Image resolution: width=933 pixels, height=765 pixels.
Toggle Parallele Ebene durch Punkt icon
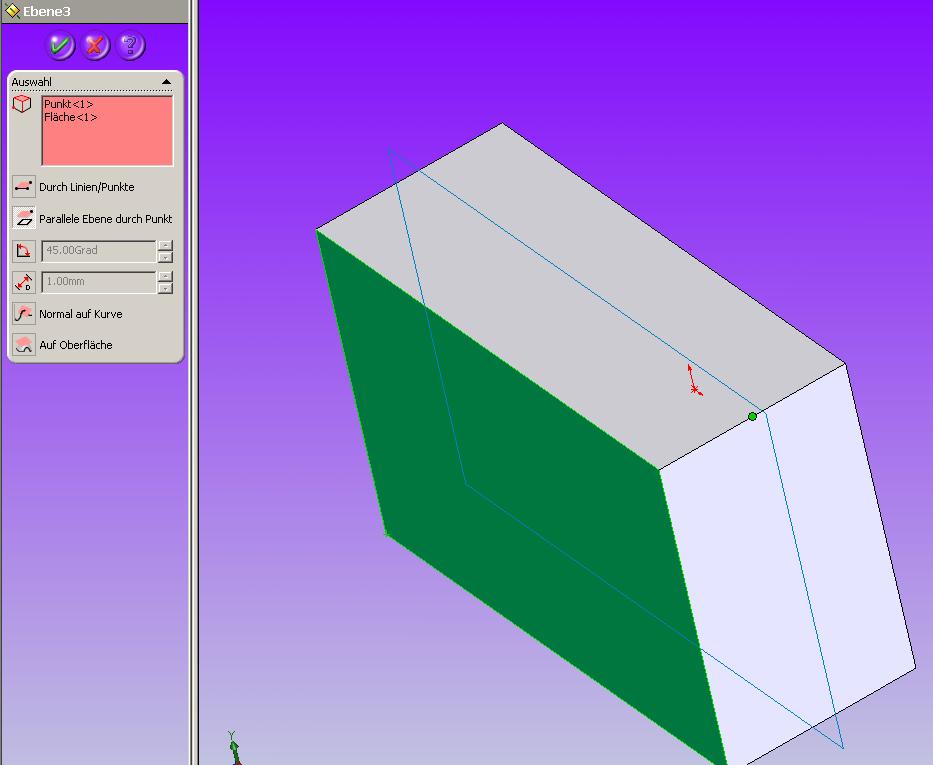click(24, 218)
